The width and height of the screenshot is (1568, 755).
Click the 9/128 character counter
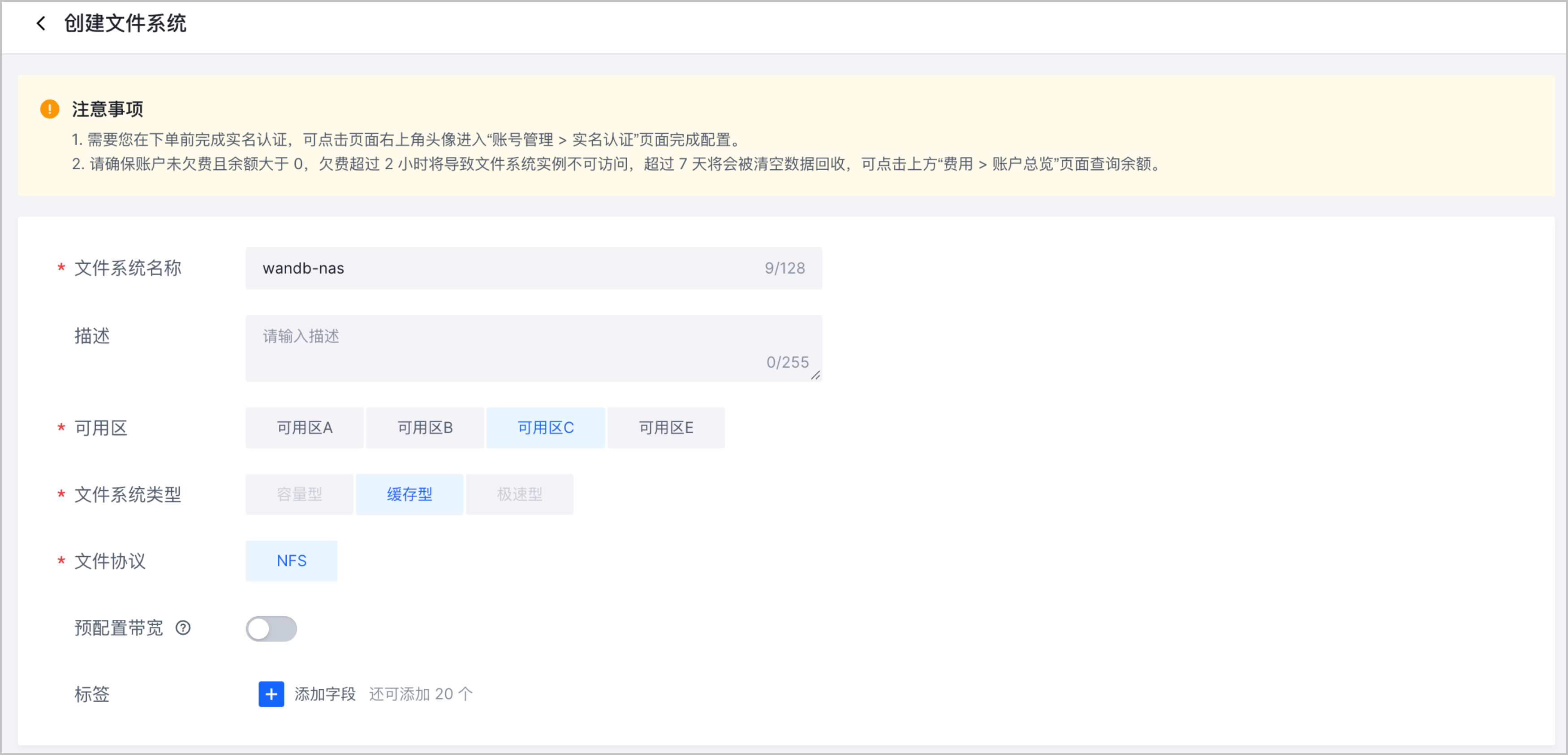(784, 268)
